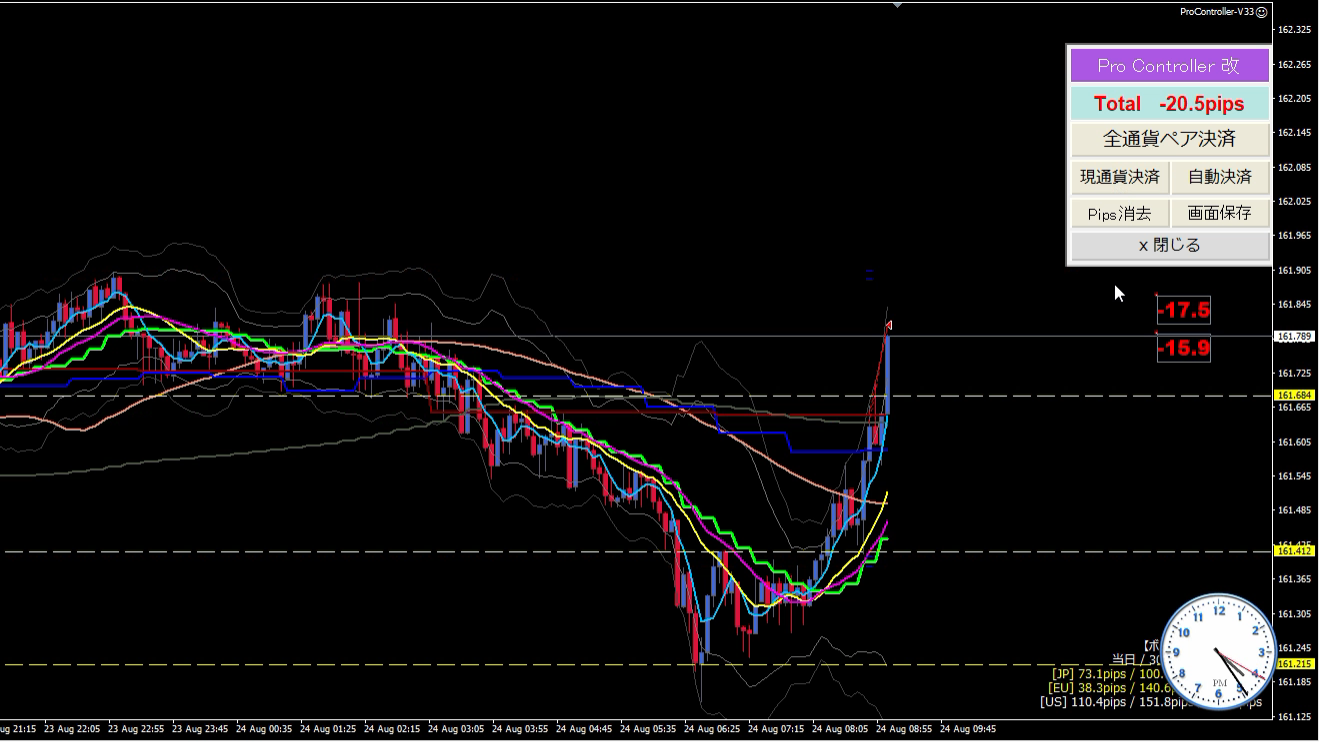Click the 161.125 price scale label
1320x742 pixels.
click(1295, 717)
